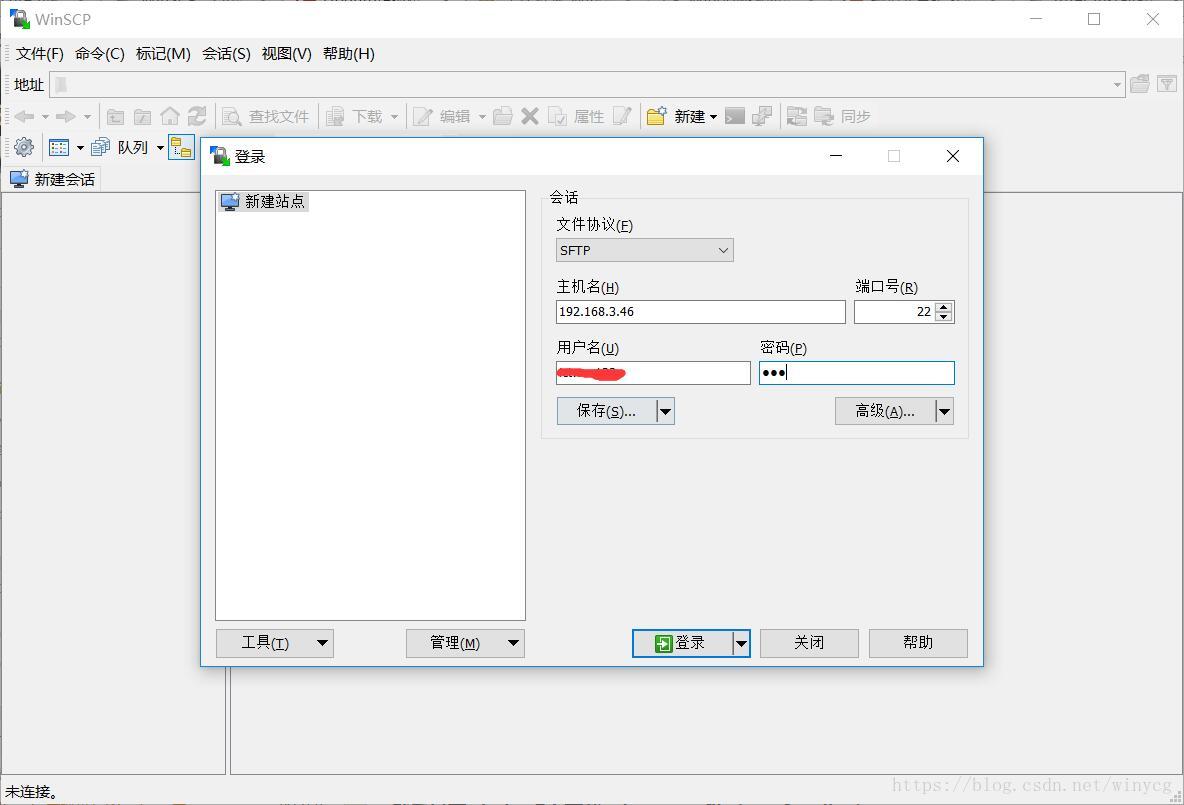Screen dimensions: 1184x805
Task: Open the 视图(V) menu
Action: 286,54
